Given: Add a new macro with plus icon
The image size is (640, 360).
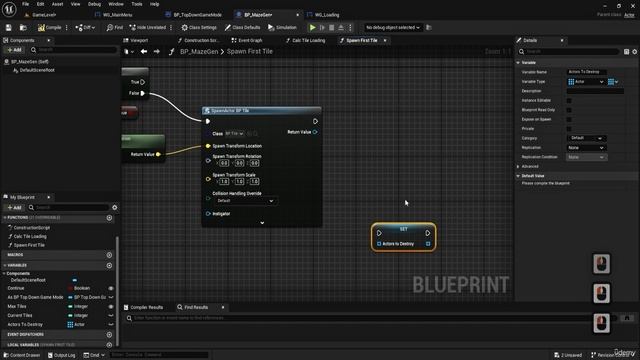Looking at the screenshot, I should click(109, 255).
